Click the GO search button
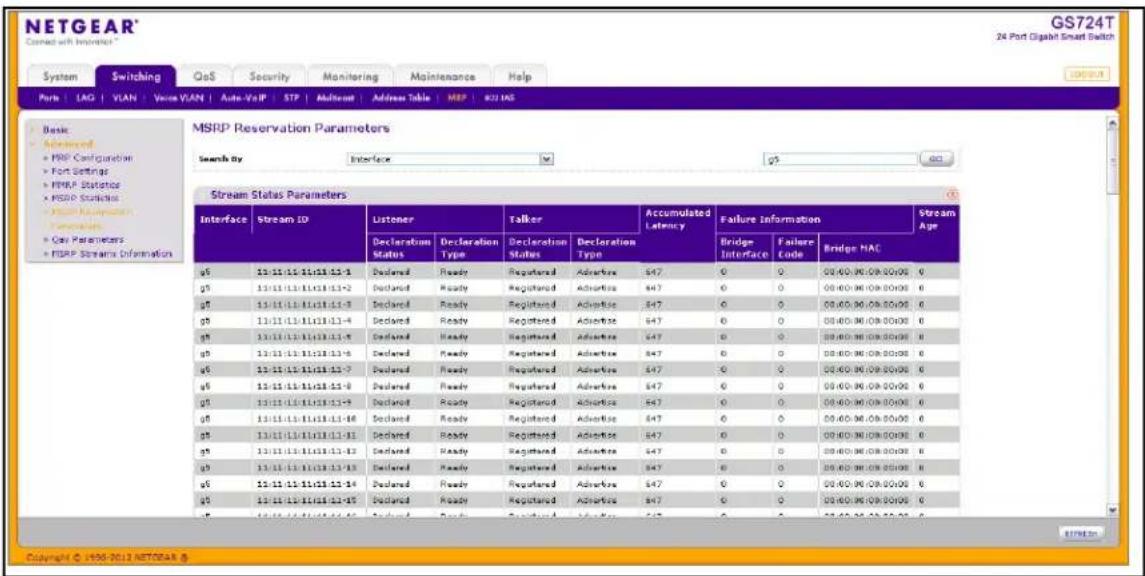The height and width of the screenshot is (576, 1145). point(937,158)
